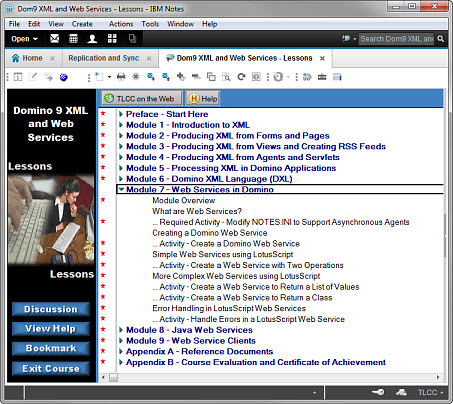Expand Module 5 - Processing XML twistie
Viewport: 453px width, 404px height.
[x=121, y=168]
